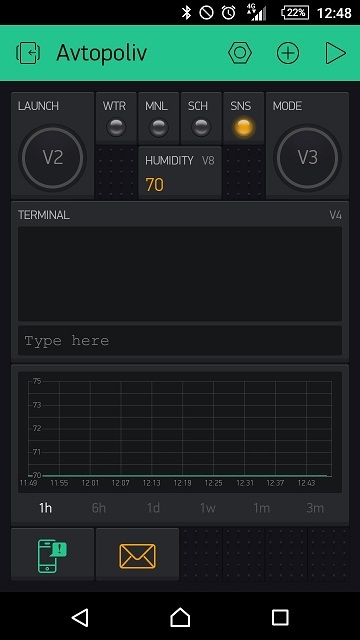Screen dimensions: 360x640
Task: Tap the Bluetooth status bar icon
Action: click(x=186, y=13)
